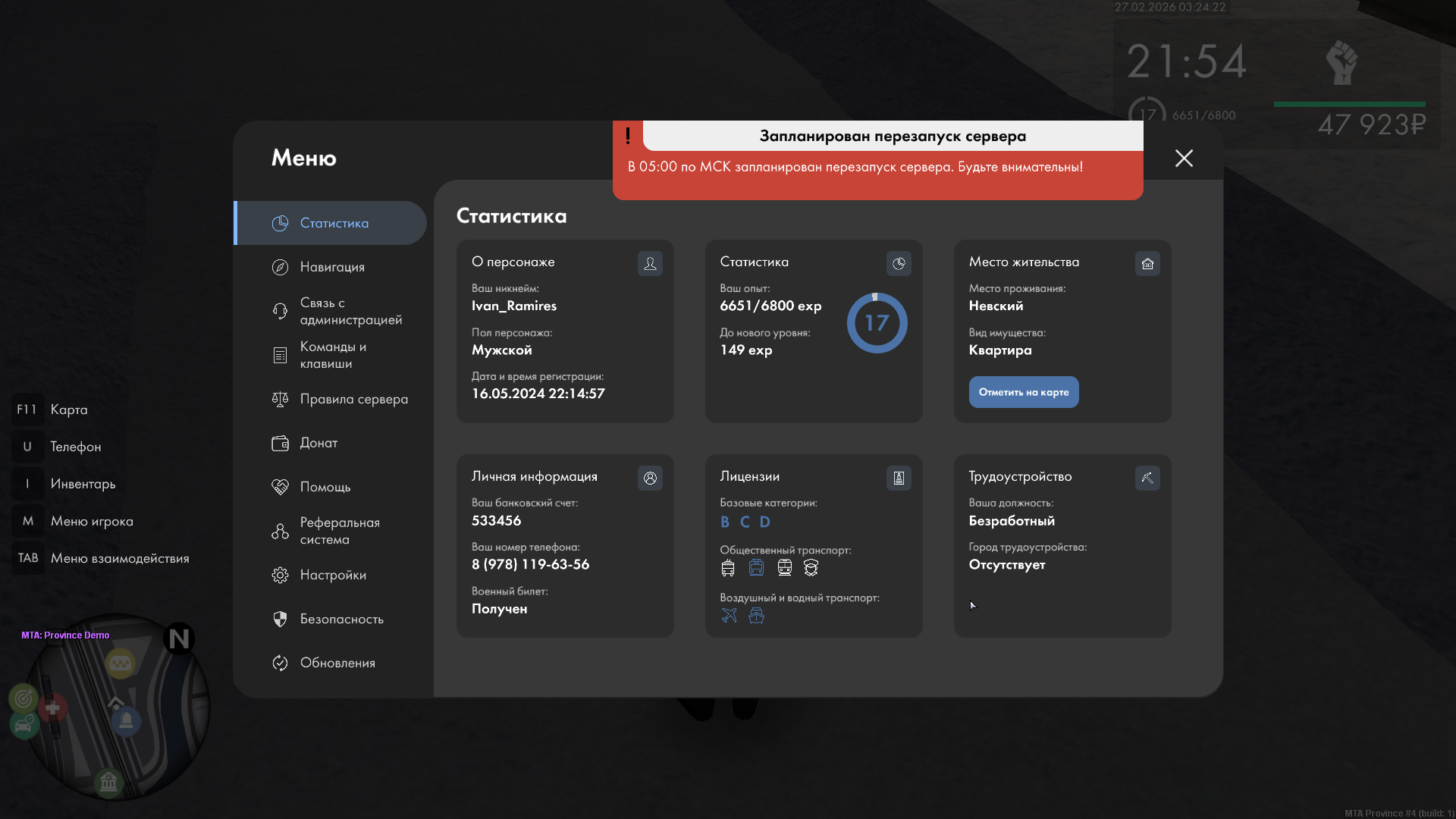Open Настройки in the sidebar
Viewport: 1456px width, 819px height.
click(x=333, y=575)
